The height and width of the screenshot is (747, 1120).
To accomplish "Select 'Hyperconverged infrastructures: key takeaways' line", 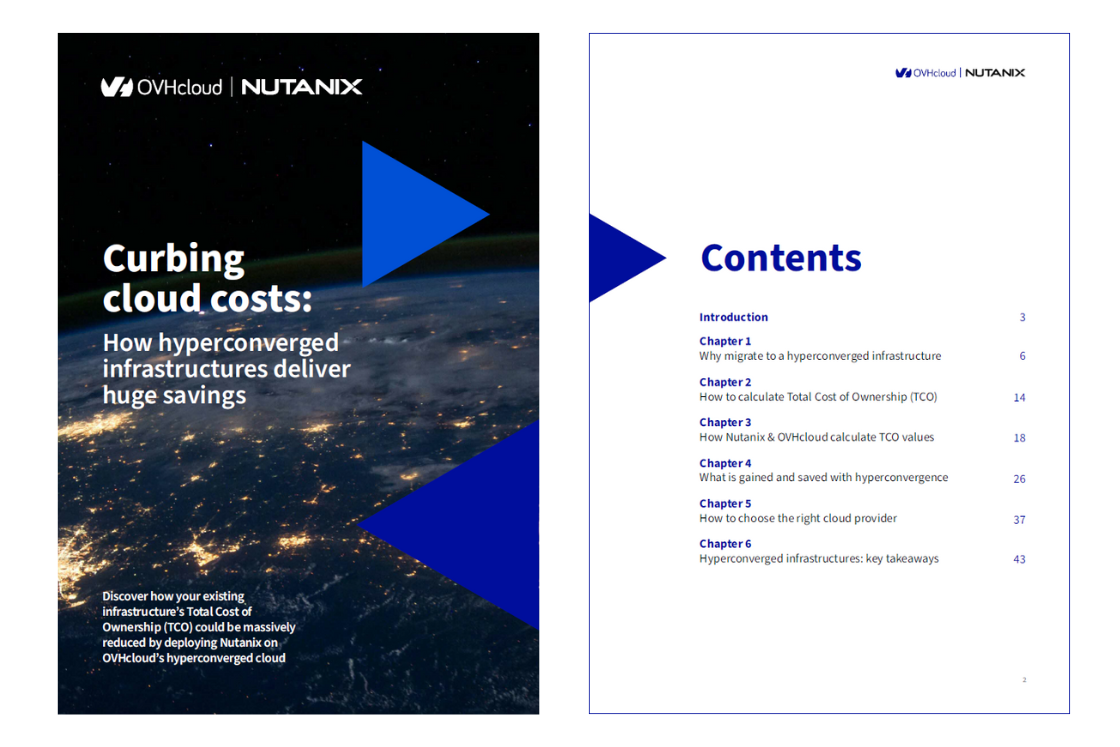I will [819, 558].
